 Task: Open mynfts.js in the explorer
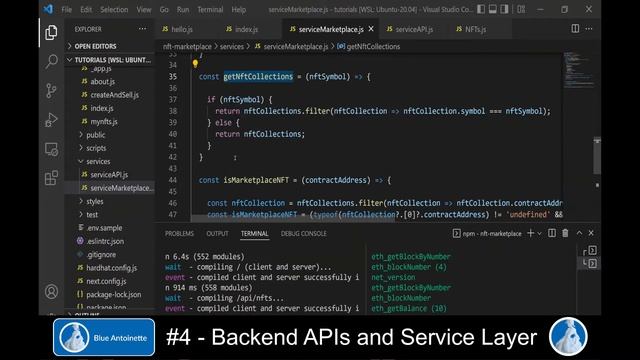tap(104, 122)
